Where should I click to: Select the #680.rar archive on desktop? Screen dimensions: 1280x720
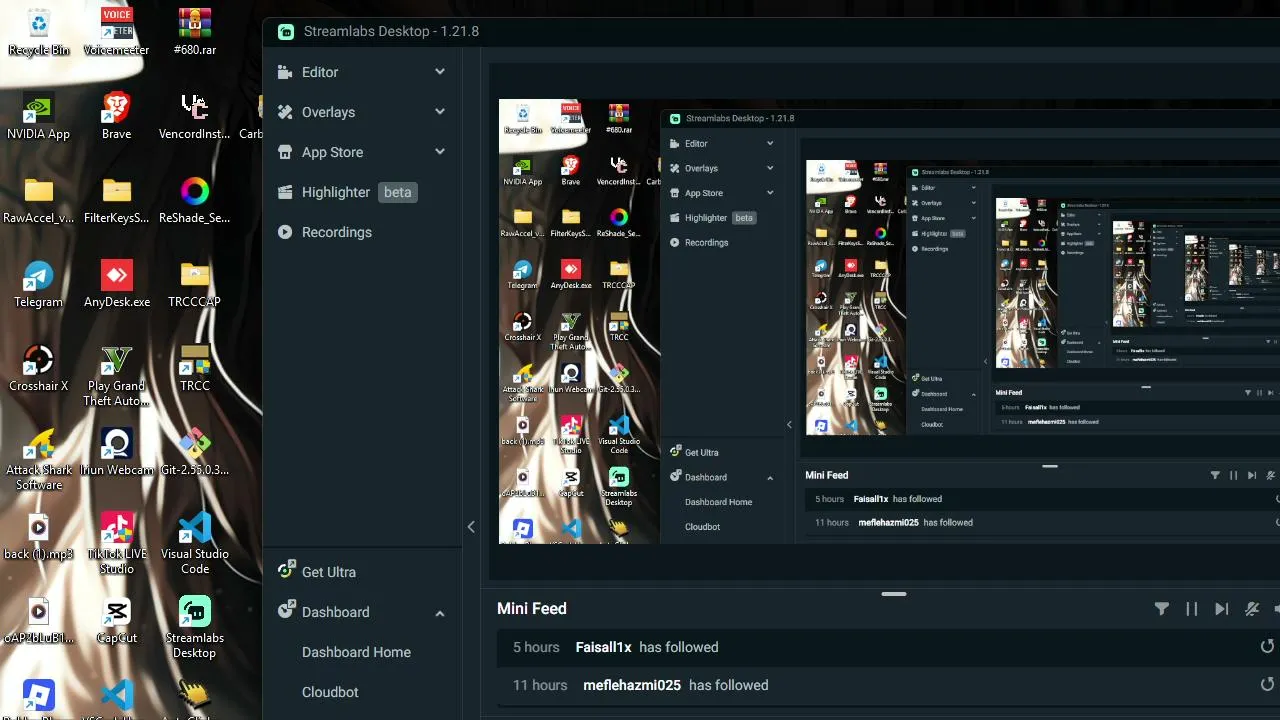click(x=195, y=32)
